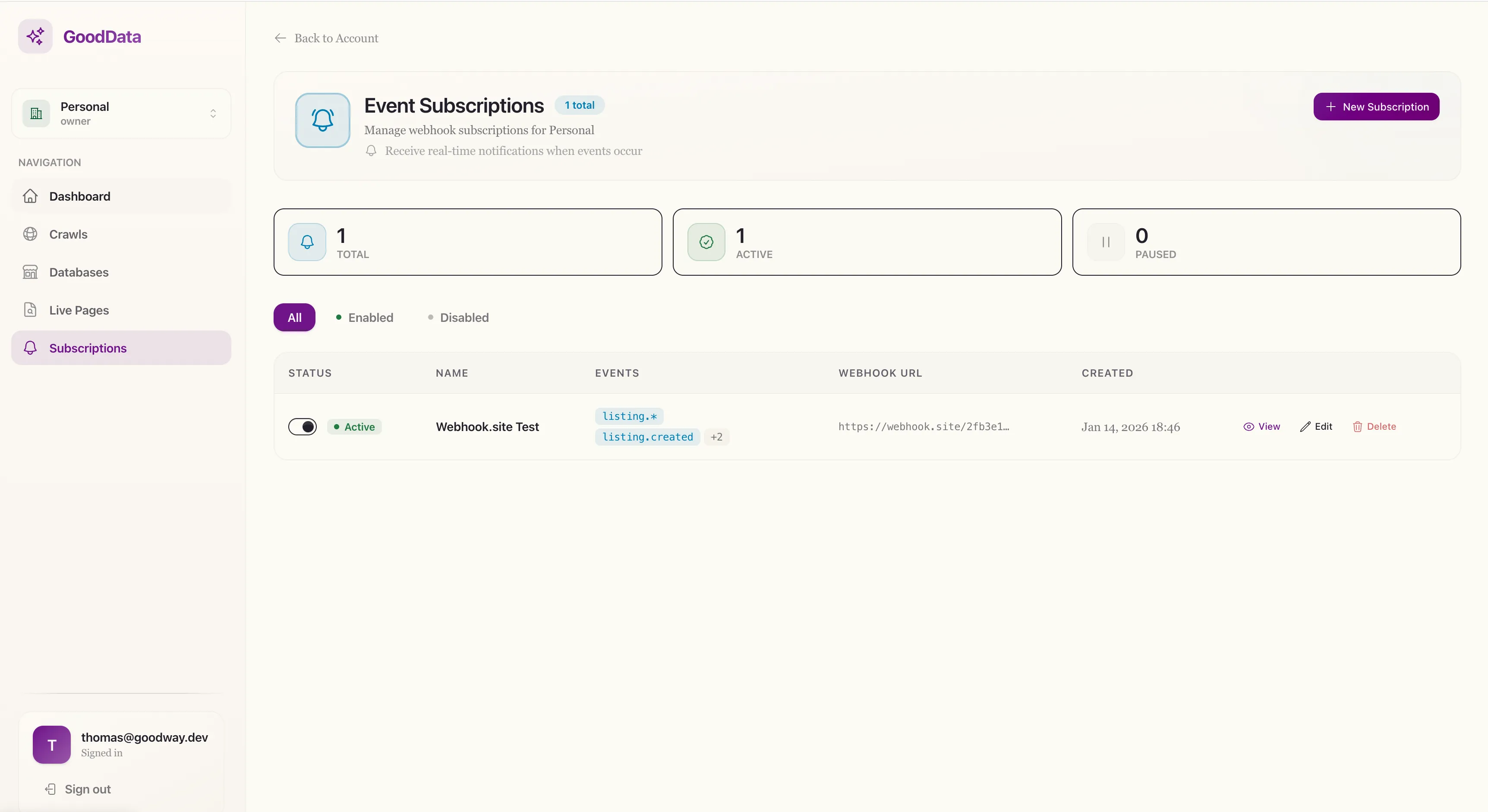Click +2 to reveal additional events
Image resolution: width=1488 pixels, height=812 pixels.
(716, 437)
